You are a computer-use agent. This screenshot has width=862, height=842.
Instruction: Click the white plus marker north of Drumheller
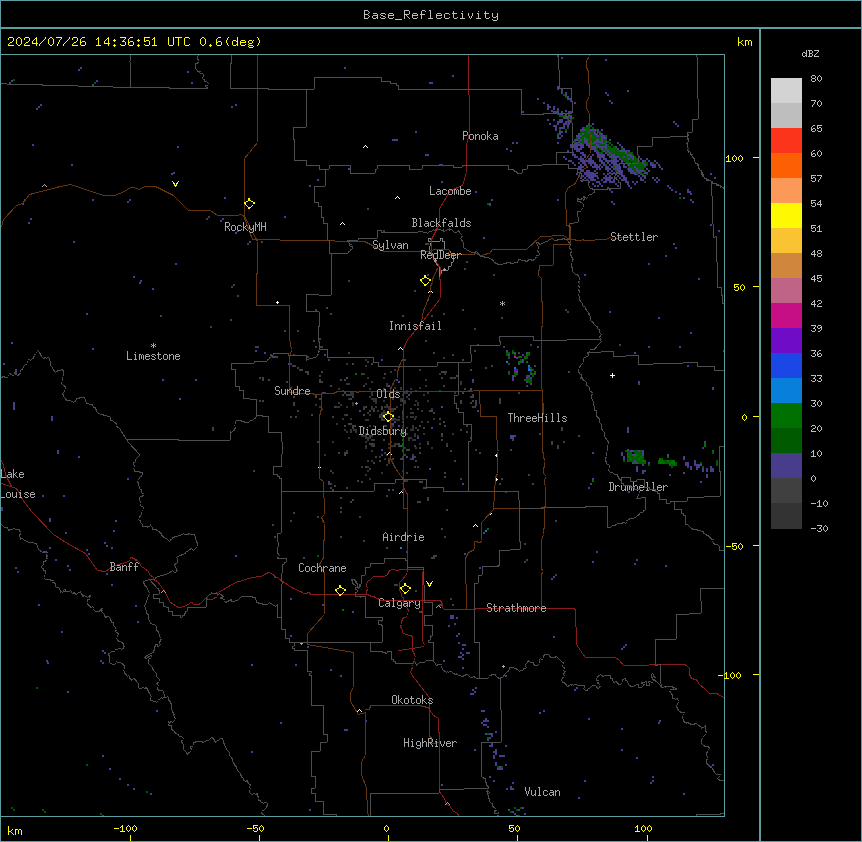coord(612,375)
